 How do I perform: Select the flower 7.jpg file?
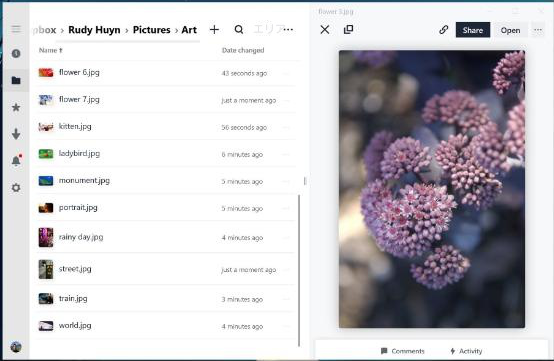point(165,100)
